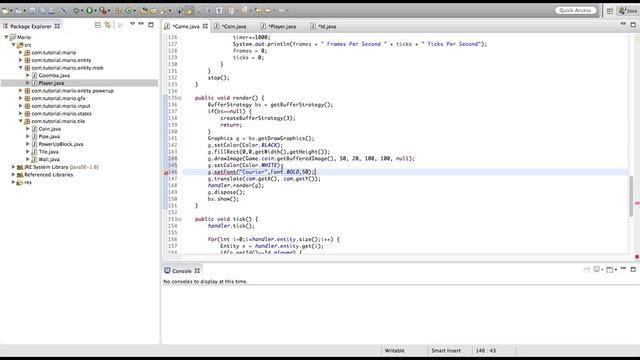Screen dimensions: 640x360
Task: Collapse the src folder
Action: tap(13, 45)
